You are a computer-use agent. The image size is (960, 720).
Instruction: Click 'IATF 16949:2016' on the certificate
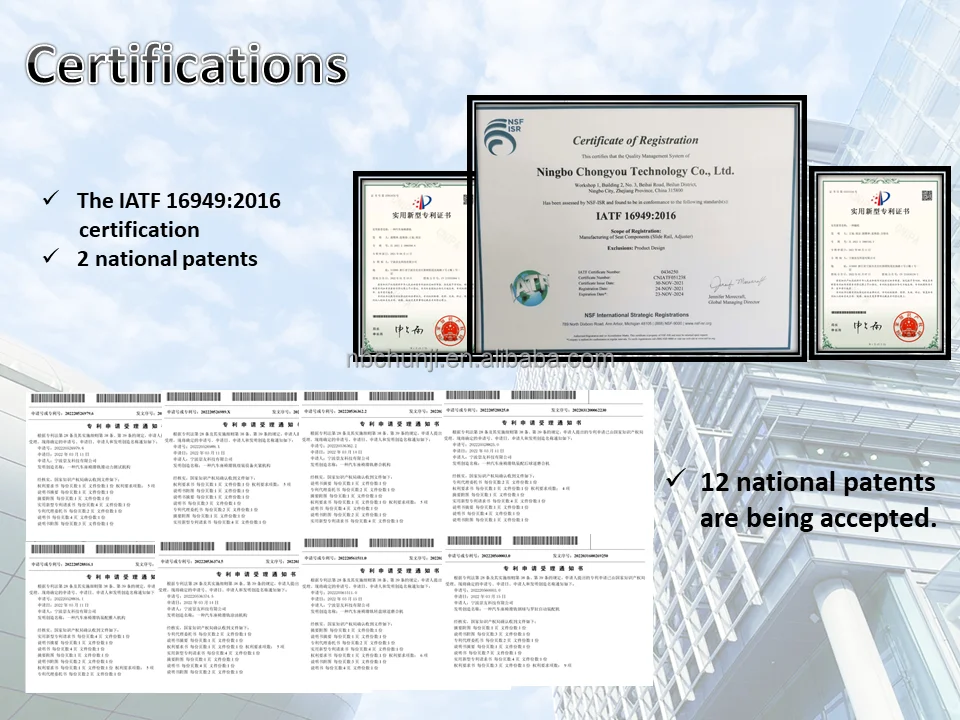coord(636,216)
